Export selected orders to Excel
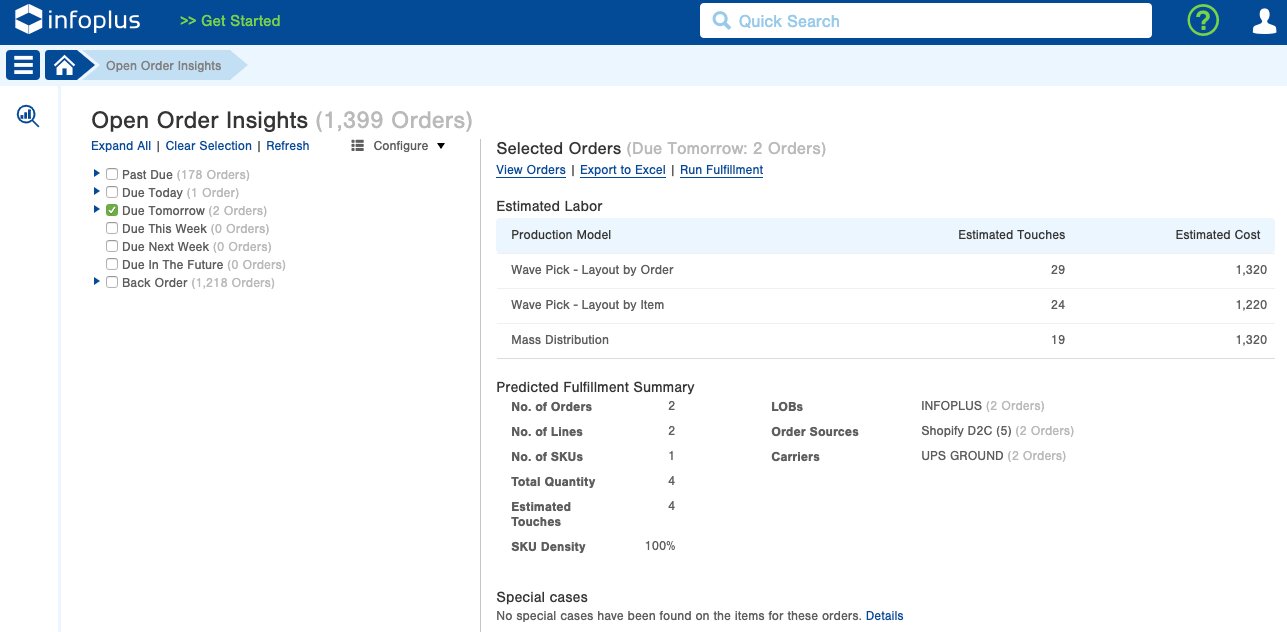 (x=622, y=170)
